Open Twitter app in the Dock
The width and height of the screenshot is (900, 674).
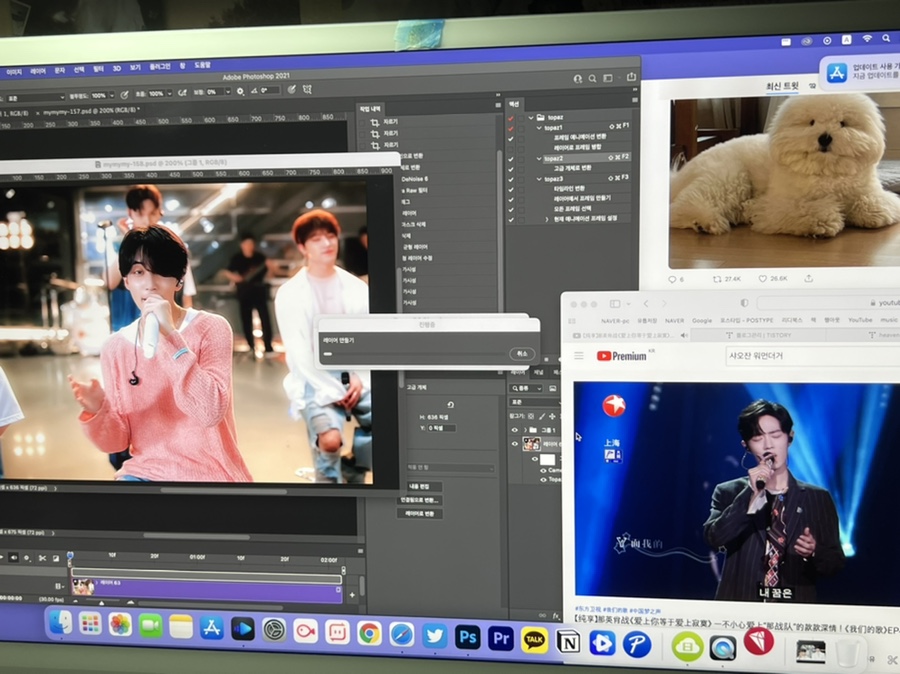[435, 636]
